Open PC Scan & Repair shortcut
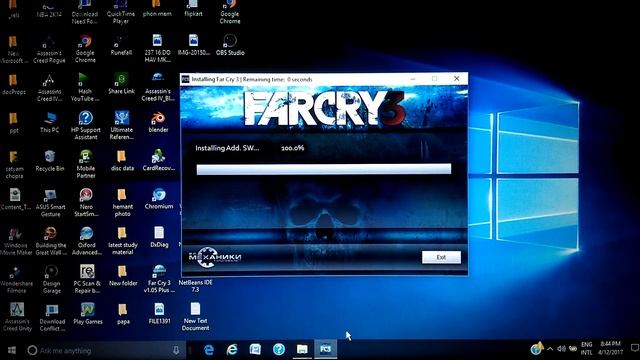640x360 pixels. [87, 279]
